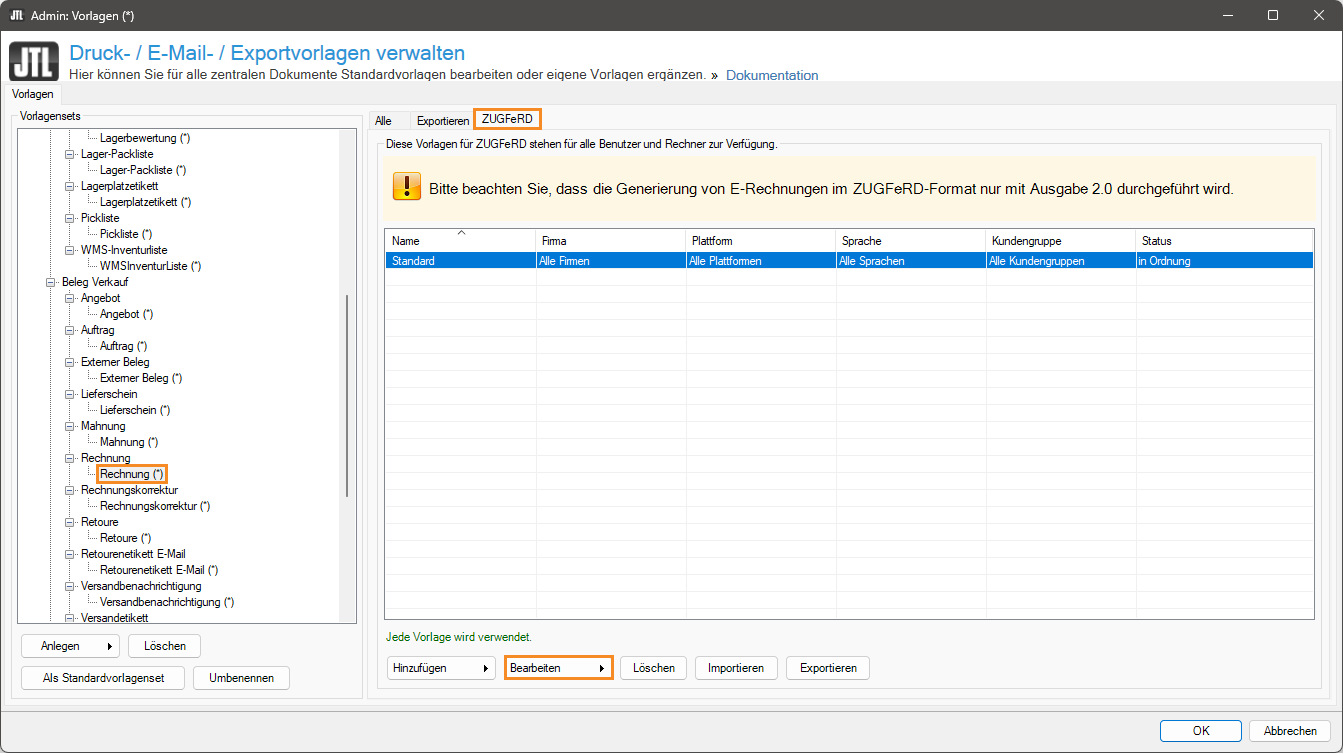Open the Bearbeiten dropdown menu
This screenshot has height=753, width=1343.
tap(558, 668)
